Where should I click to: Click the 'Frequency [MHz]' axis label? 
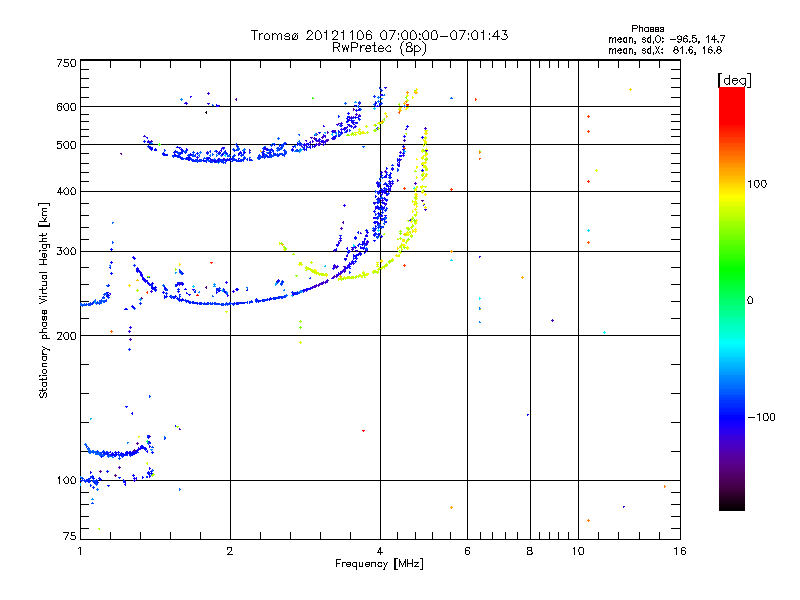[x=379, y=564]
